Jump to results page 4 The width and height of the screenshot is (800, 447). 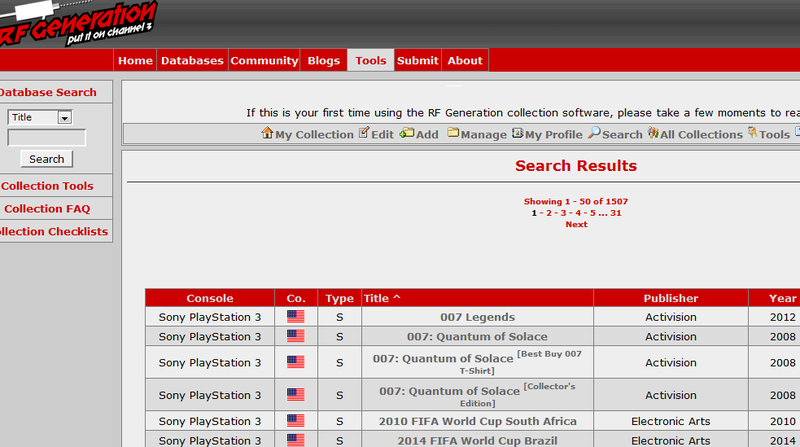click(578, 213)
